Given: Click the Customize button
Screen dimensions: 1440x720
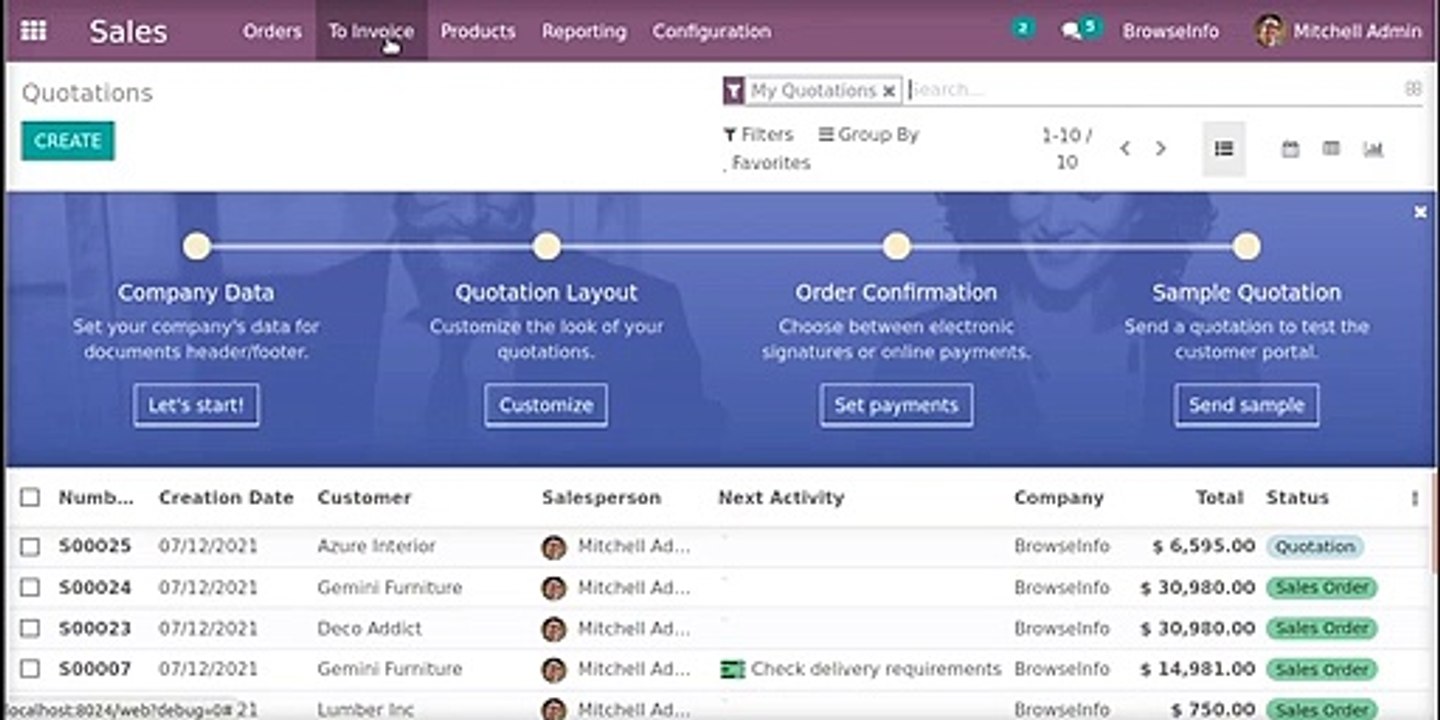Looking at the screenshot, I should [546, 405].
